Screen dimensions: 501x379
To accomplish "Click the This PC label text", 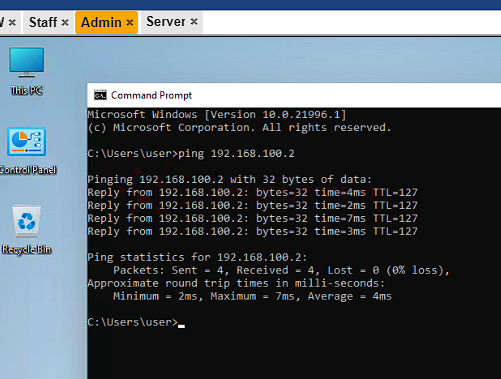I will coord(27,90).
